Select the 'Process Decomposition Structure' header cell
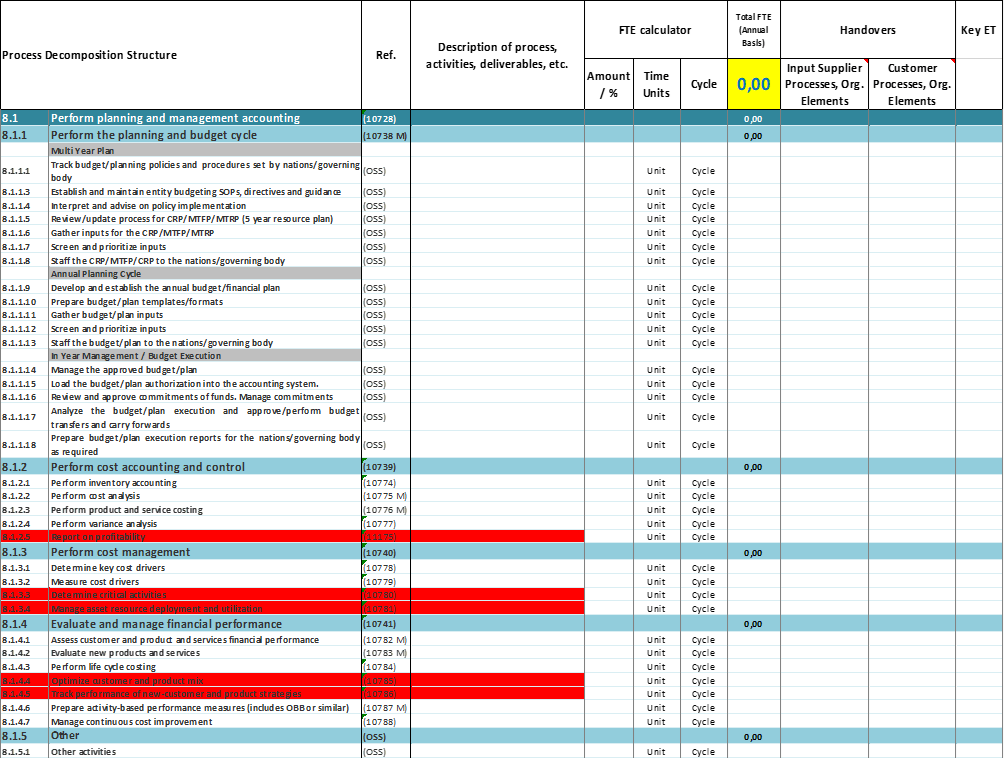Viewport: 1004px width, 759px height. (x=90, y=55)
